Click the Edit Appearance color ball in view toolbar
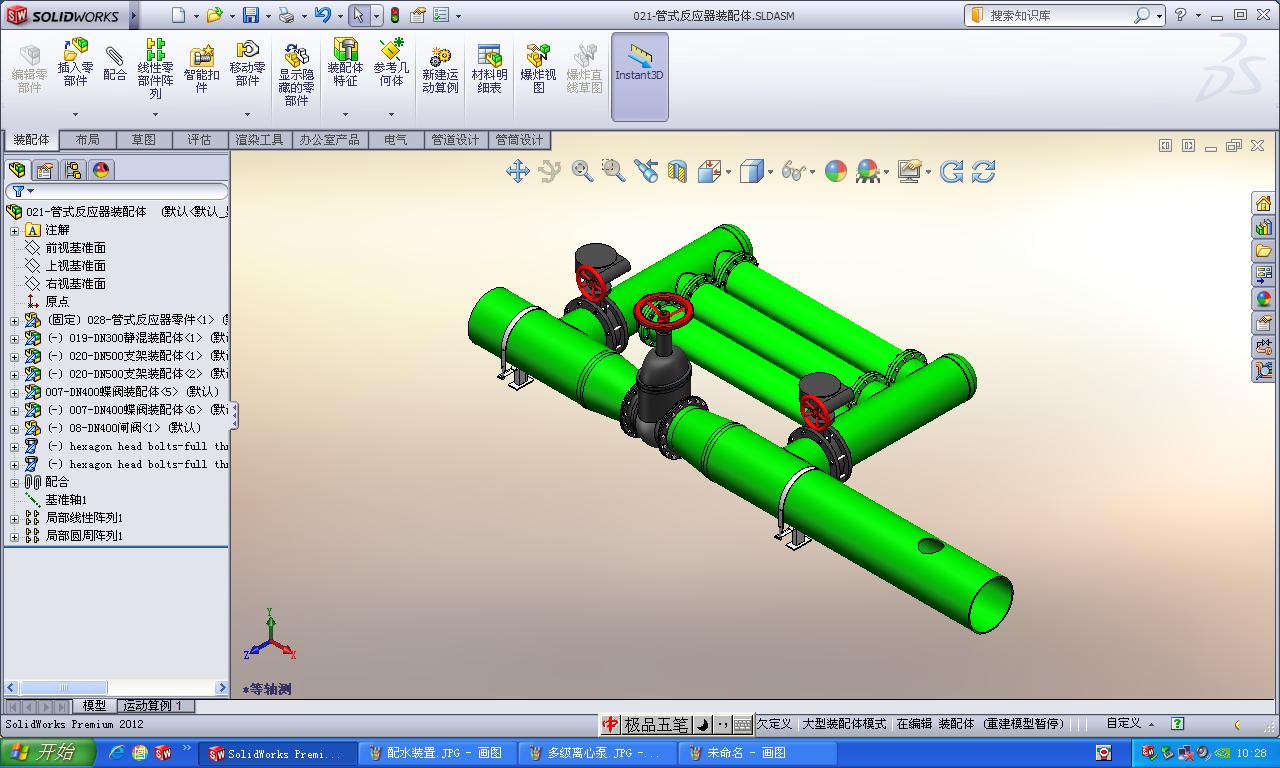This screenshot has height=768, width=1280. (836, 171)
